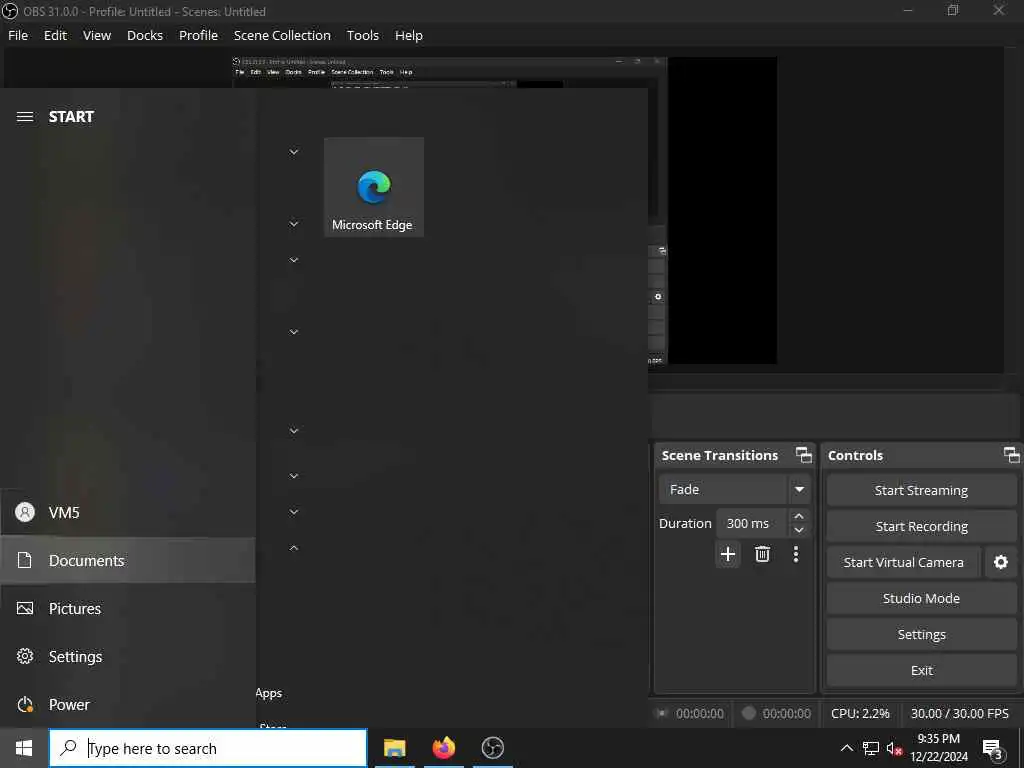Open the View menu
Image resolution: width=1024 pixels, height=768 pixels.
click(x=97, y=35)
